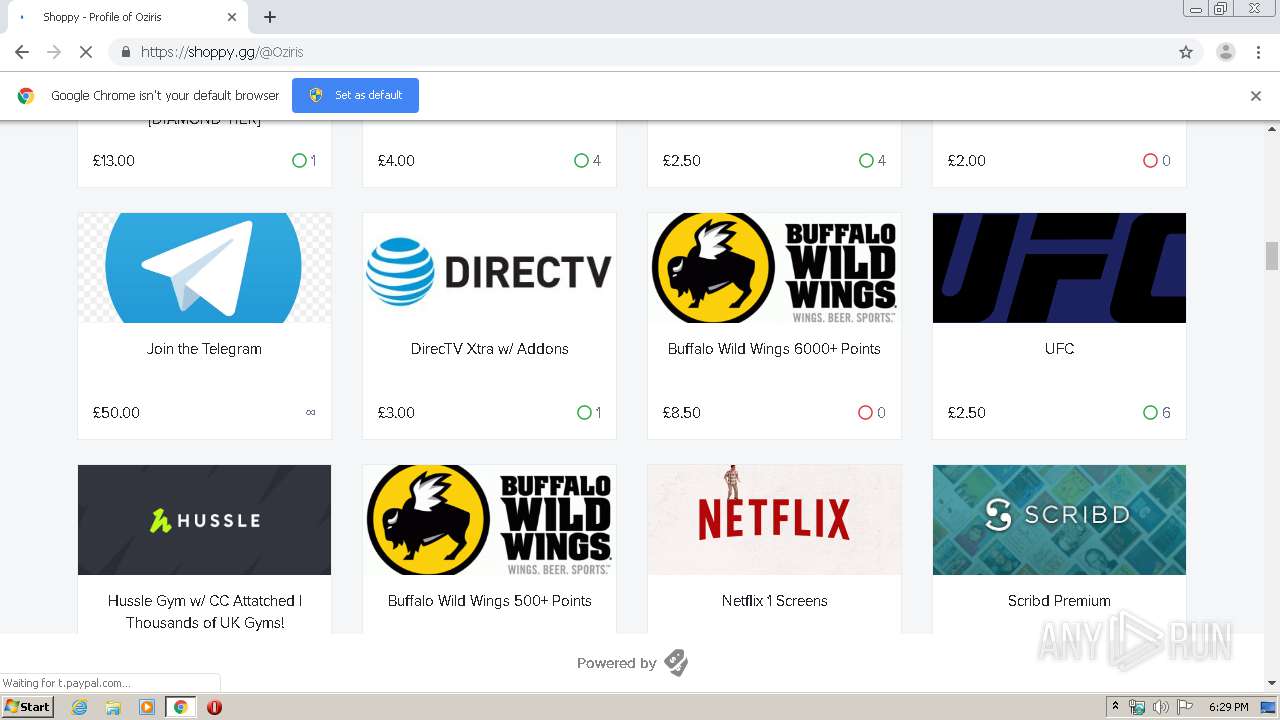This screenshot has height=720, width=1280.
Task: Click the £13.00 price
Action: coord(113,161)
